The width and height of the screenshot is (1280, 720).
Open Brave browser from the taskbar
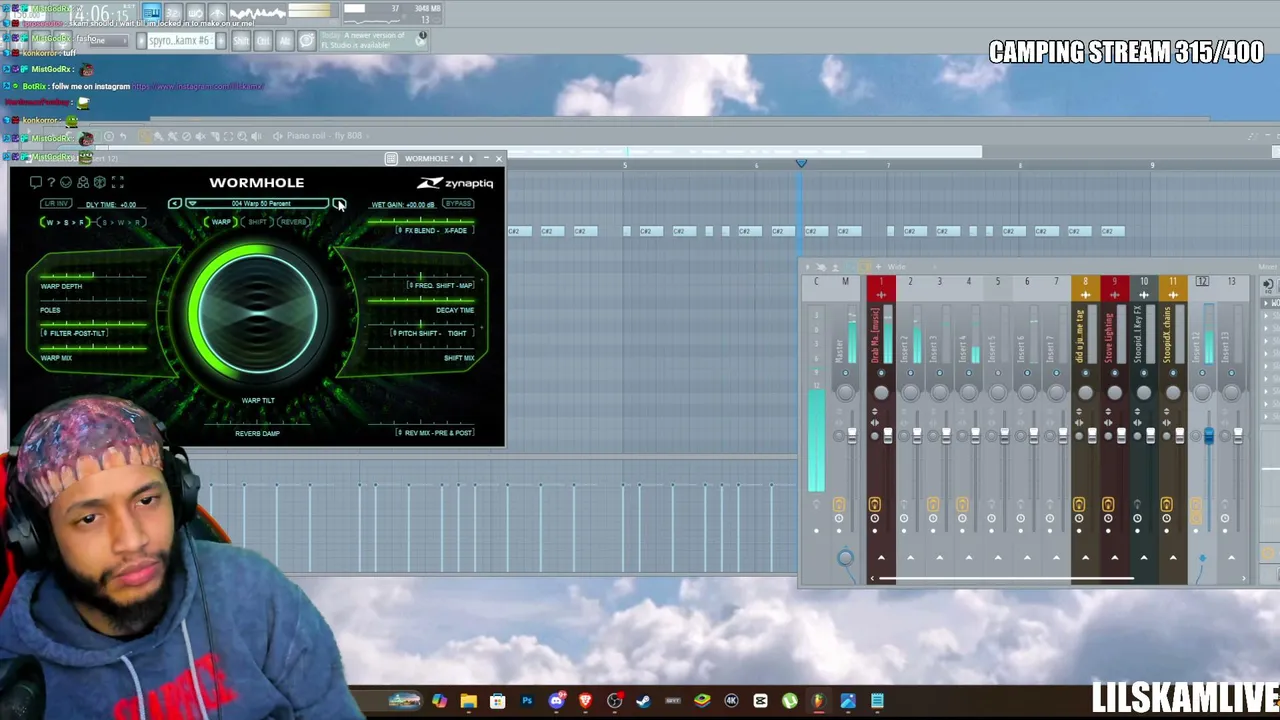click(585, 701)
